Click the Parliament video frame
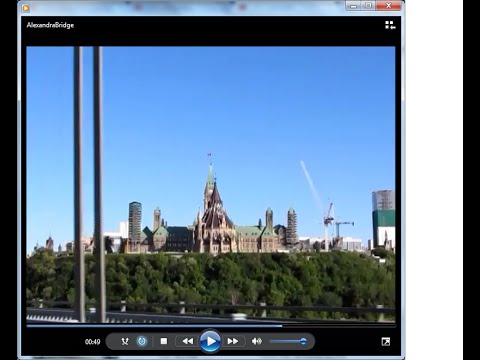This screenshot has height=360, width=480. click(211, 185)
